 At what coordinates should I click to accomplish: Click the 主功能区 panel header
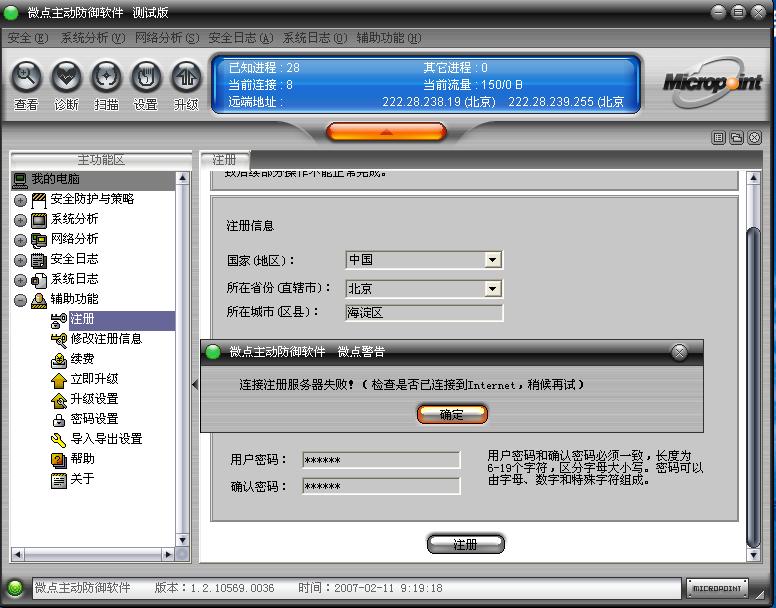101,160
